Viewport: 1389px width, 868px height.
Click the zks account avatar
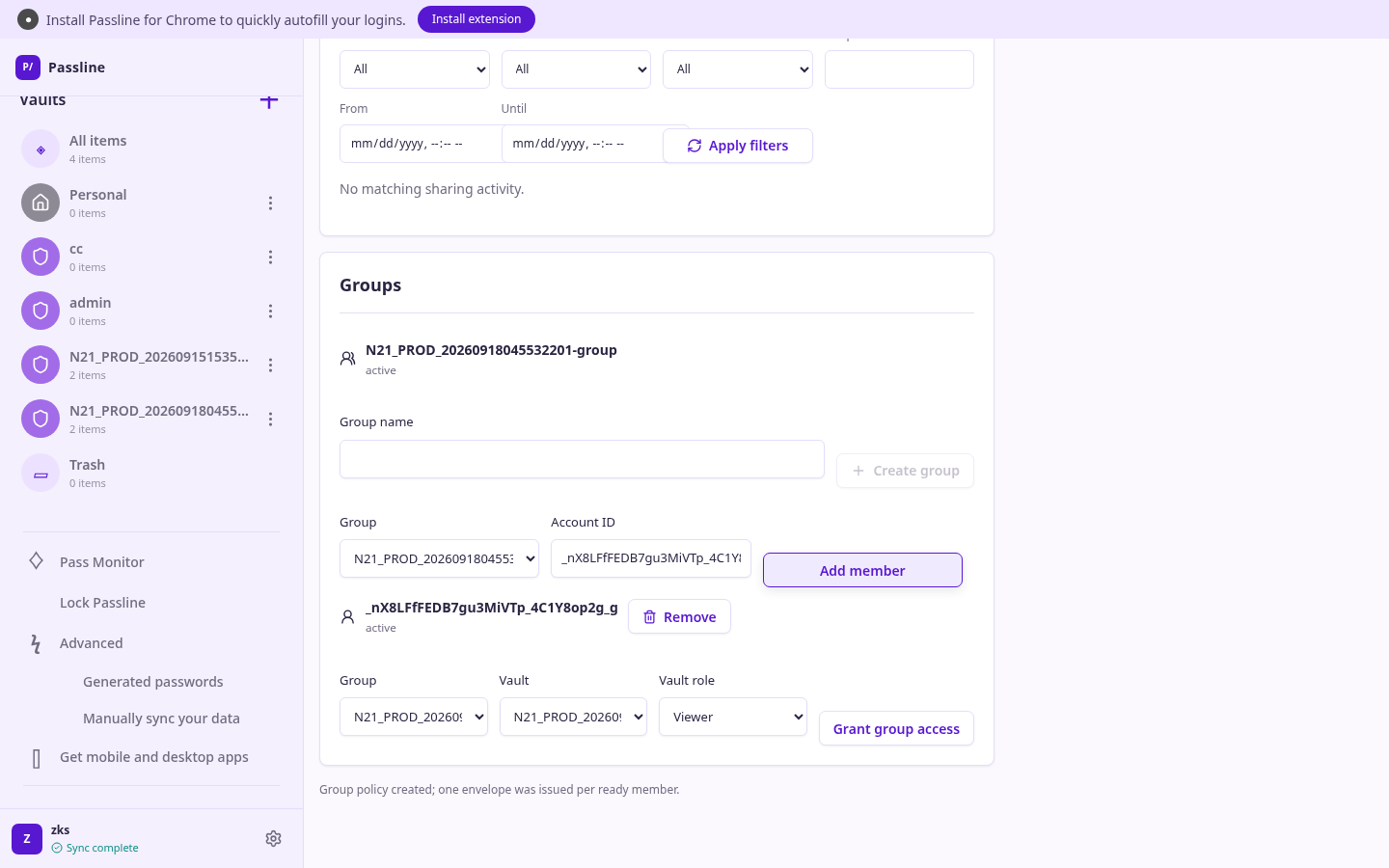pyautogui.click(x=27, y=839)
